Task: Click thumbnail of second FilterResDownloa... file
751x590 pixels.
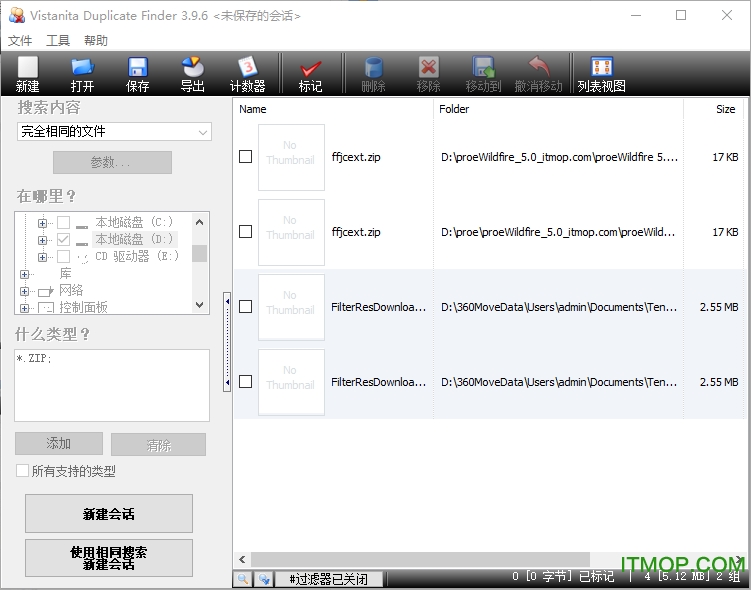Action: (x=291, y=382)
